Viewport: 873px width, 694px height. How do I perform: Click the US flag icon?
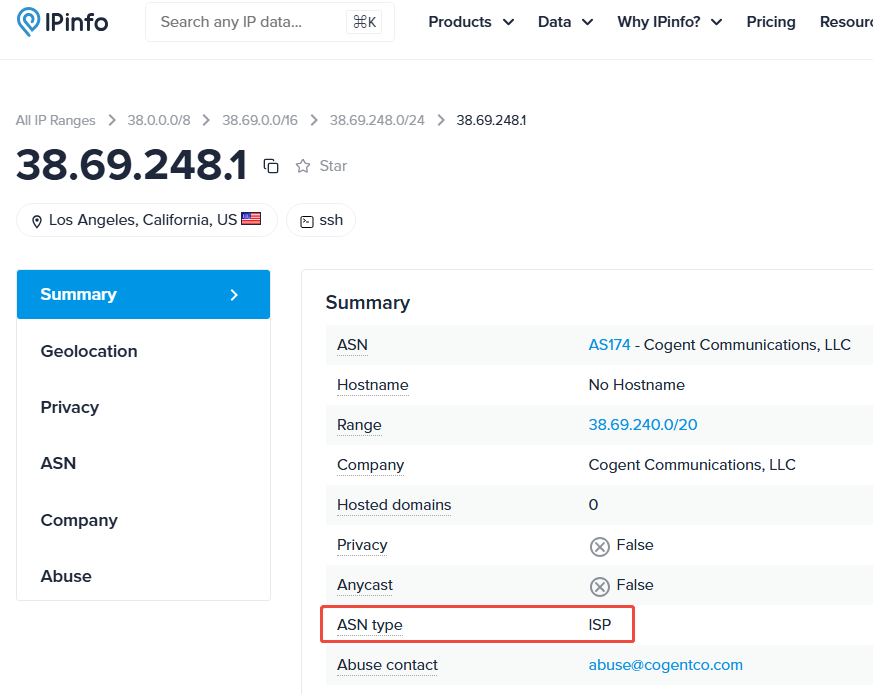point(251,219)
